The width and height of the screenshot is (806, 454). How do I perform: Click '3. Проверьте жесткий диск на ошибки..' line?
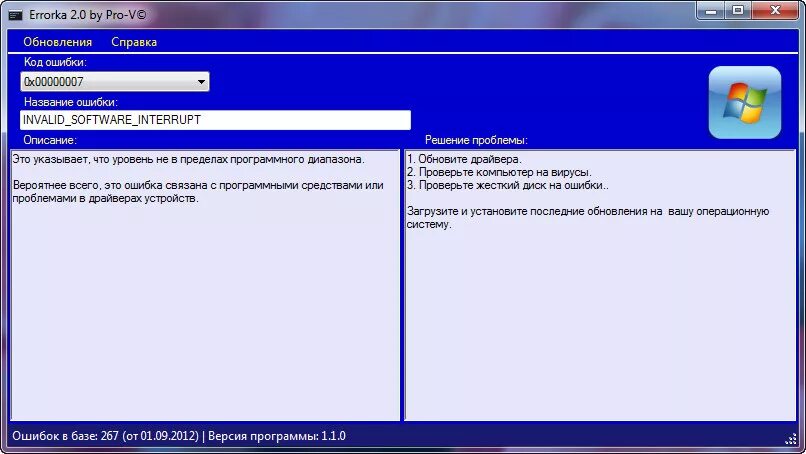(x=507, y=185)
